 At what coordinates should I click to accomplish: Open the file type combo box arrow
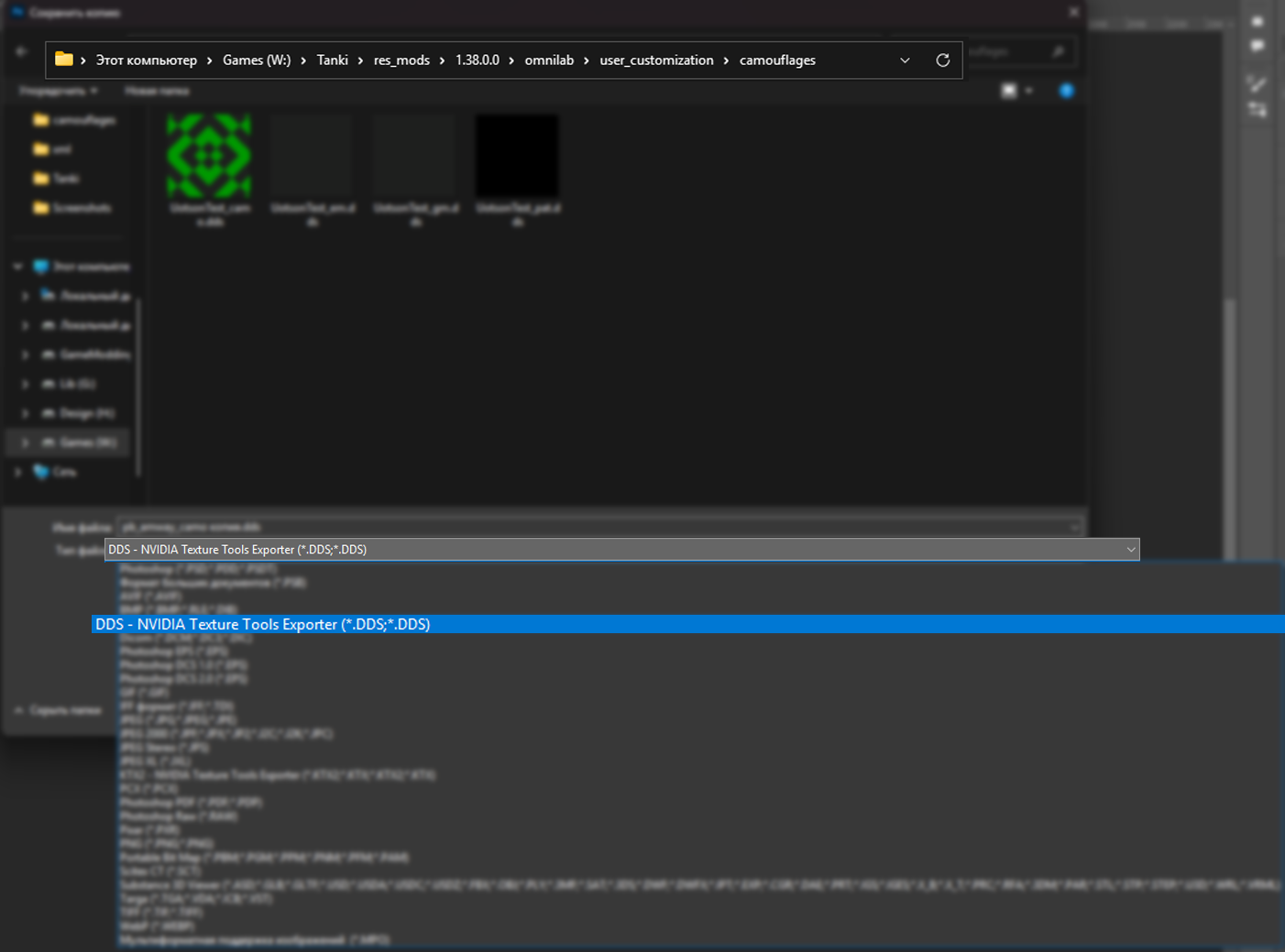pos(1130,550)
